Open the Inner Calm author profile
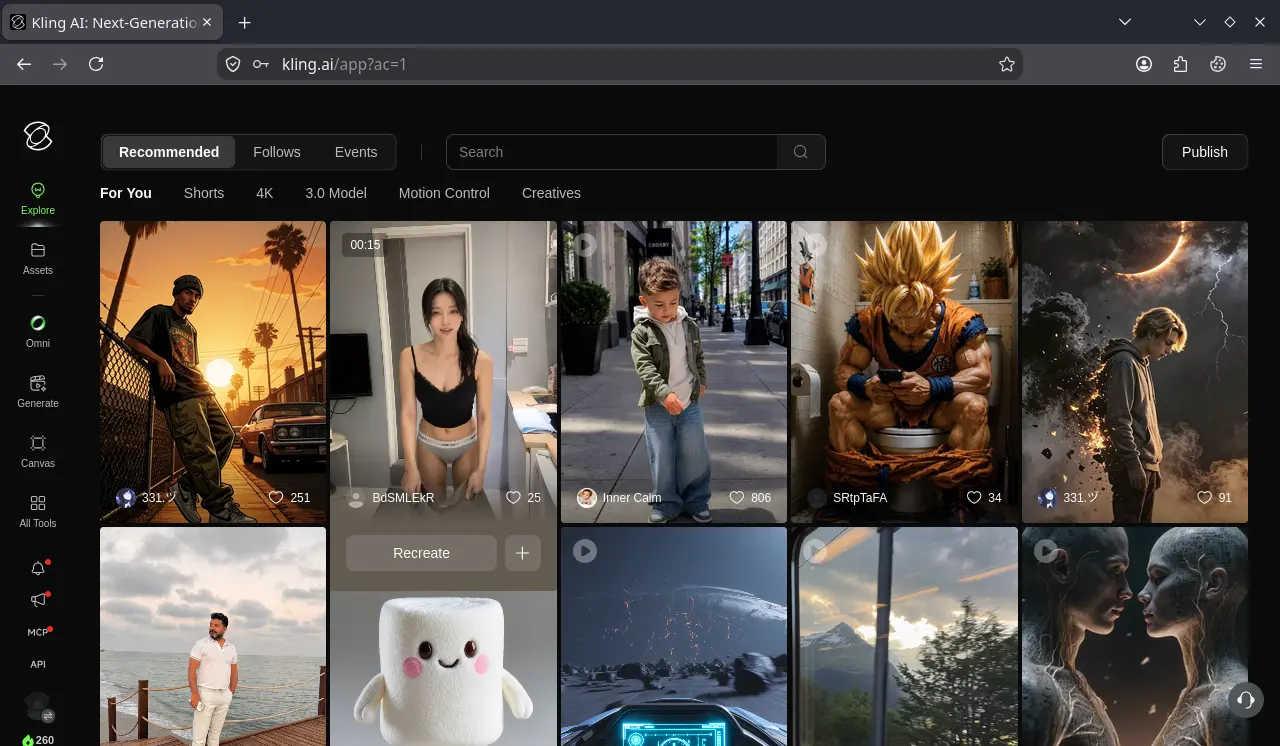This screenshot has width=1280, height=746. click(x=619, y=497)
